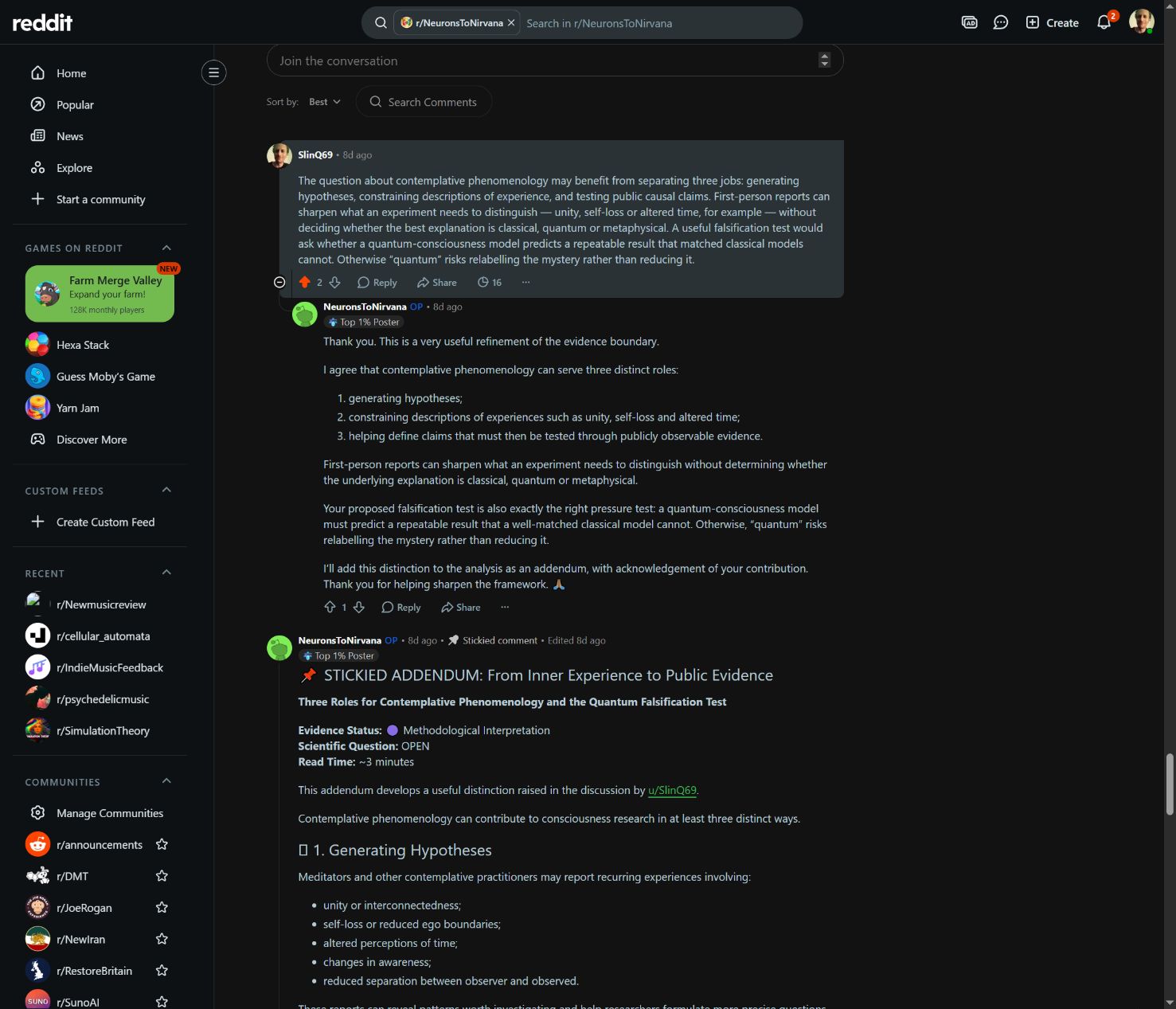View insights count 16 on SlinQ69's comment
Viewport: 1176px width, 1009px height.
tap(490, 282)
